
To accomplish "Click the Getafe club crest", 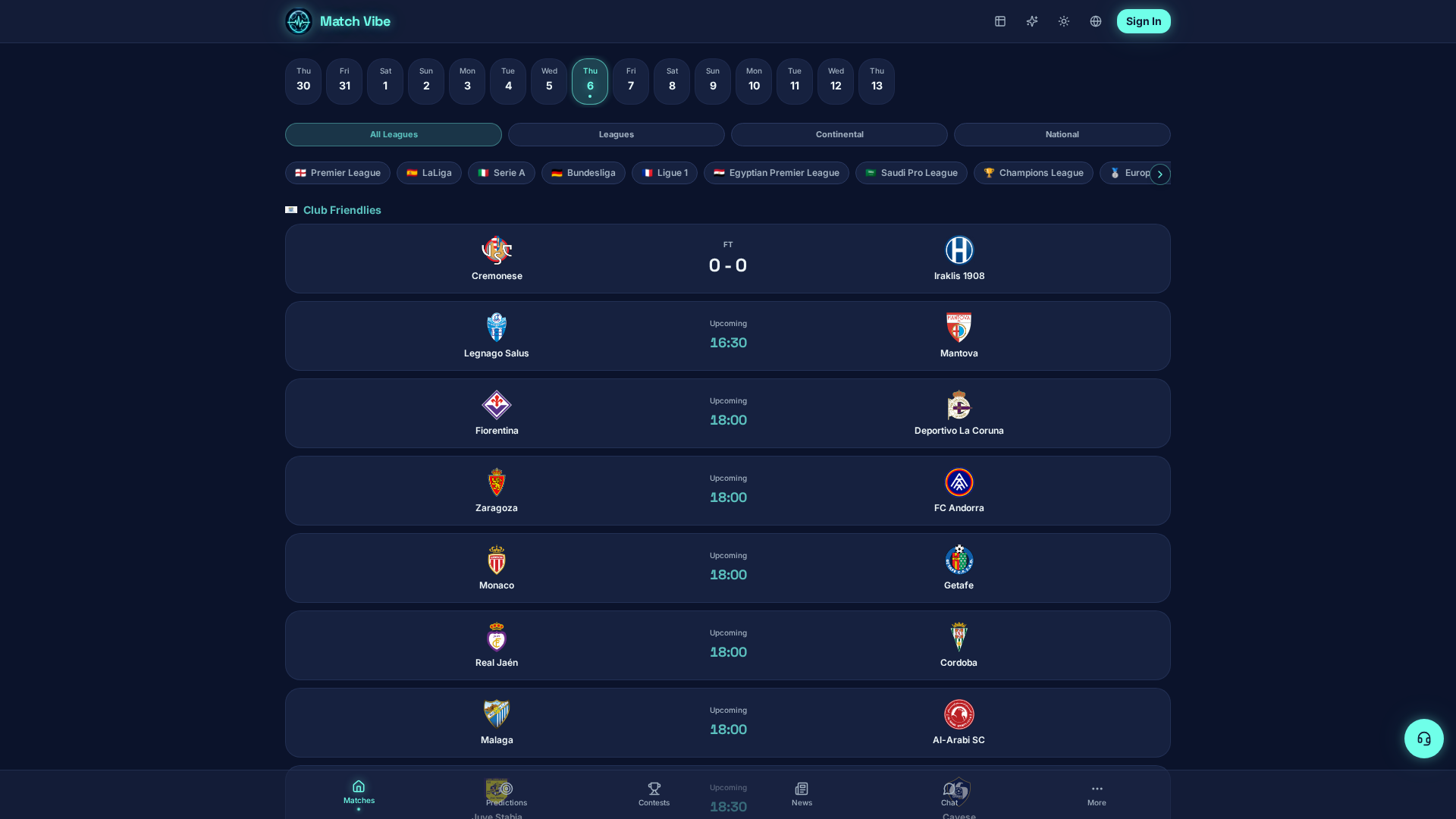I will pos(959,560).
